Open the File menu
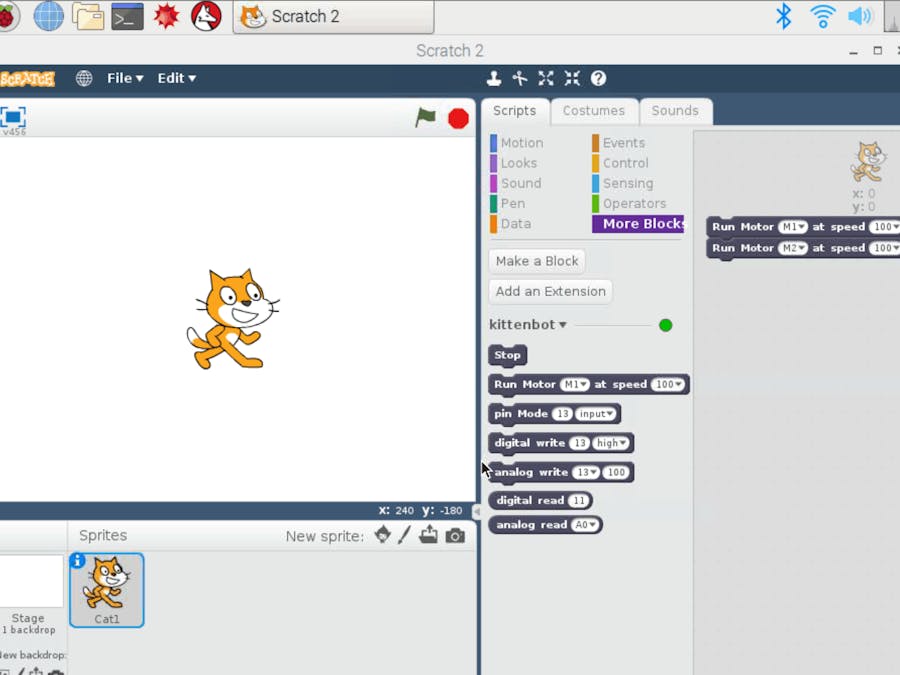 pyautogui.click(x=125, y=78)
